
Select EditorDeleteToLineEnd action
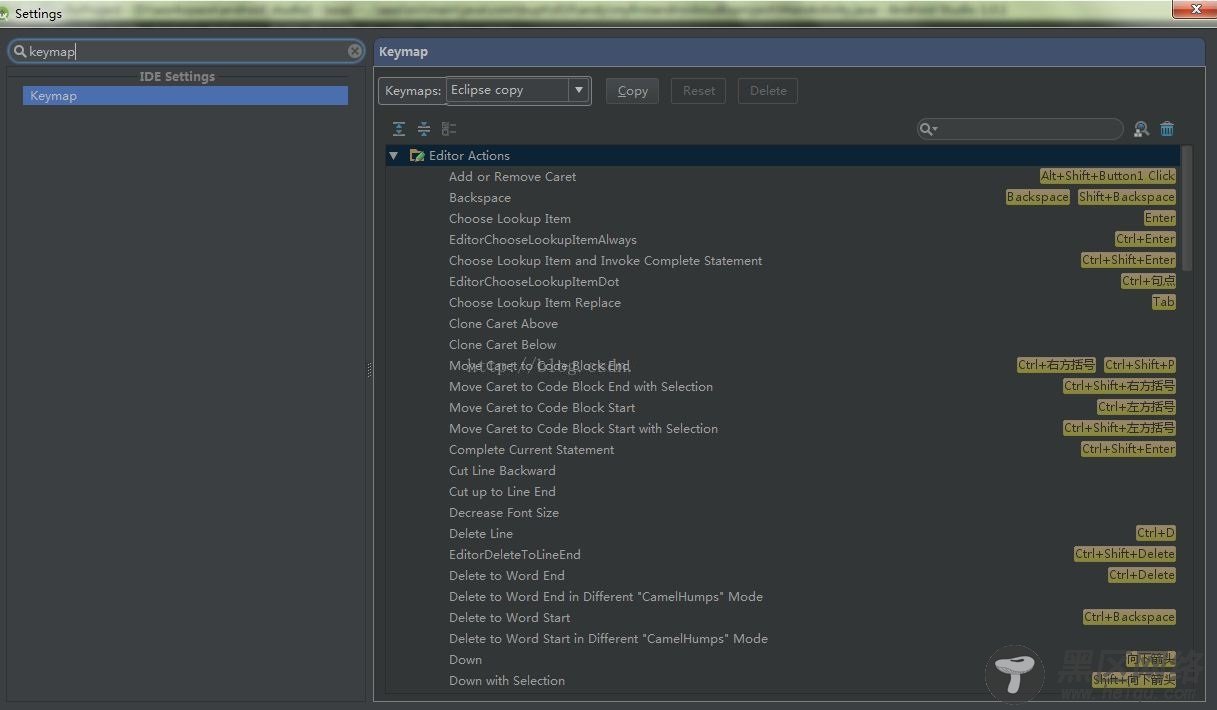click(x=515, y=555)
